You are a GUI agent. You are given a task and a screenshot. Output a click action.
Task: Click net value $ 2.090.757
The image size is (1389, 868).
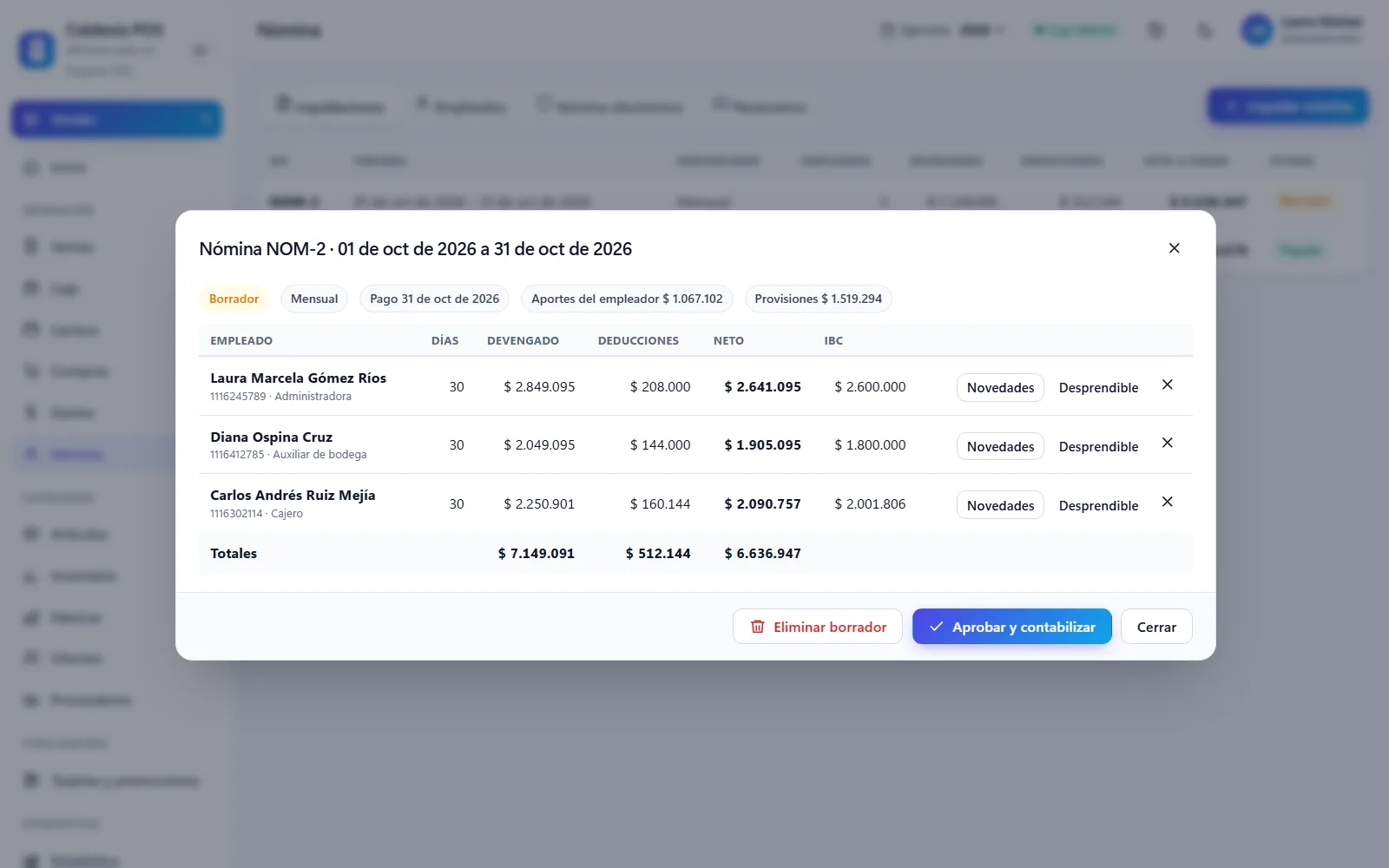point(762,503)
